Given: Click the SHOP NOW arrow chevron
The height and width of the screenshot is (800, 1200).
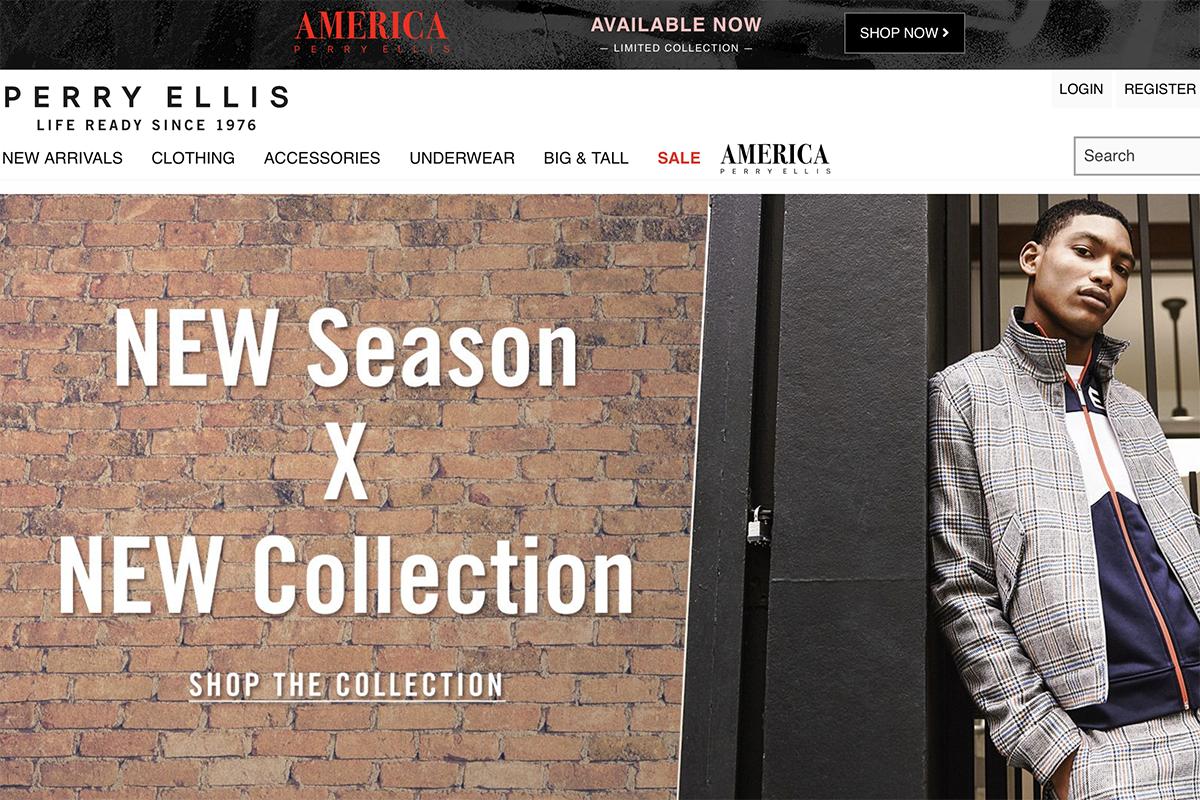Looking at the screenshot, I should 945,33.
